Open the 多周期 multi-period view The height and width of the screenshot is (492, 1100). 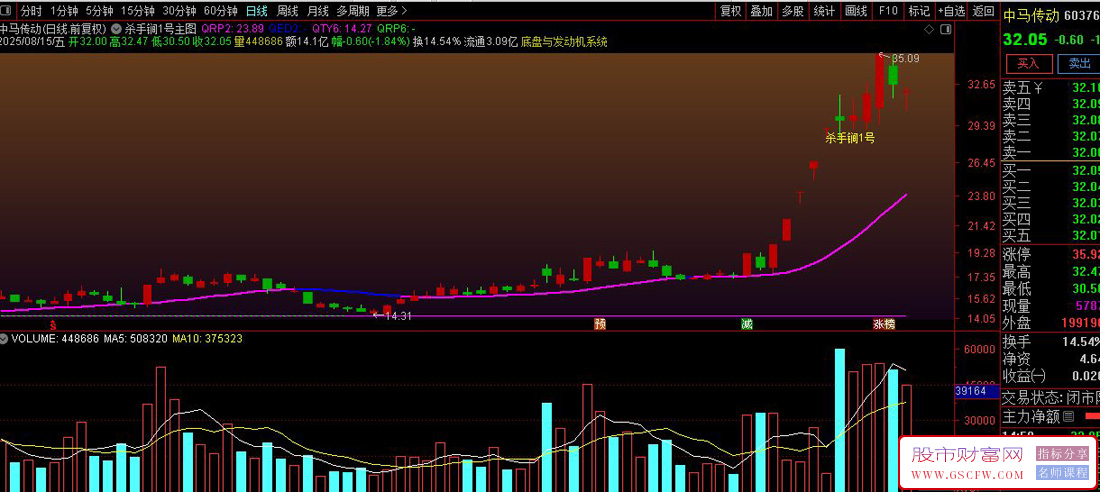coord(353,11)
